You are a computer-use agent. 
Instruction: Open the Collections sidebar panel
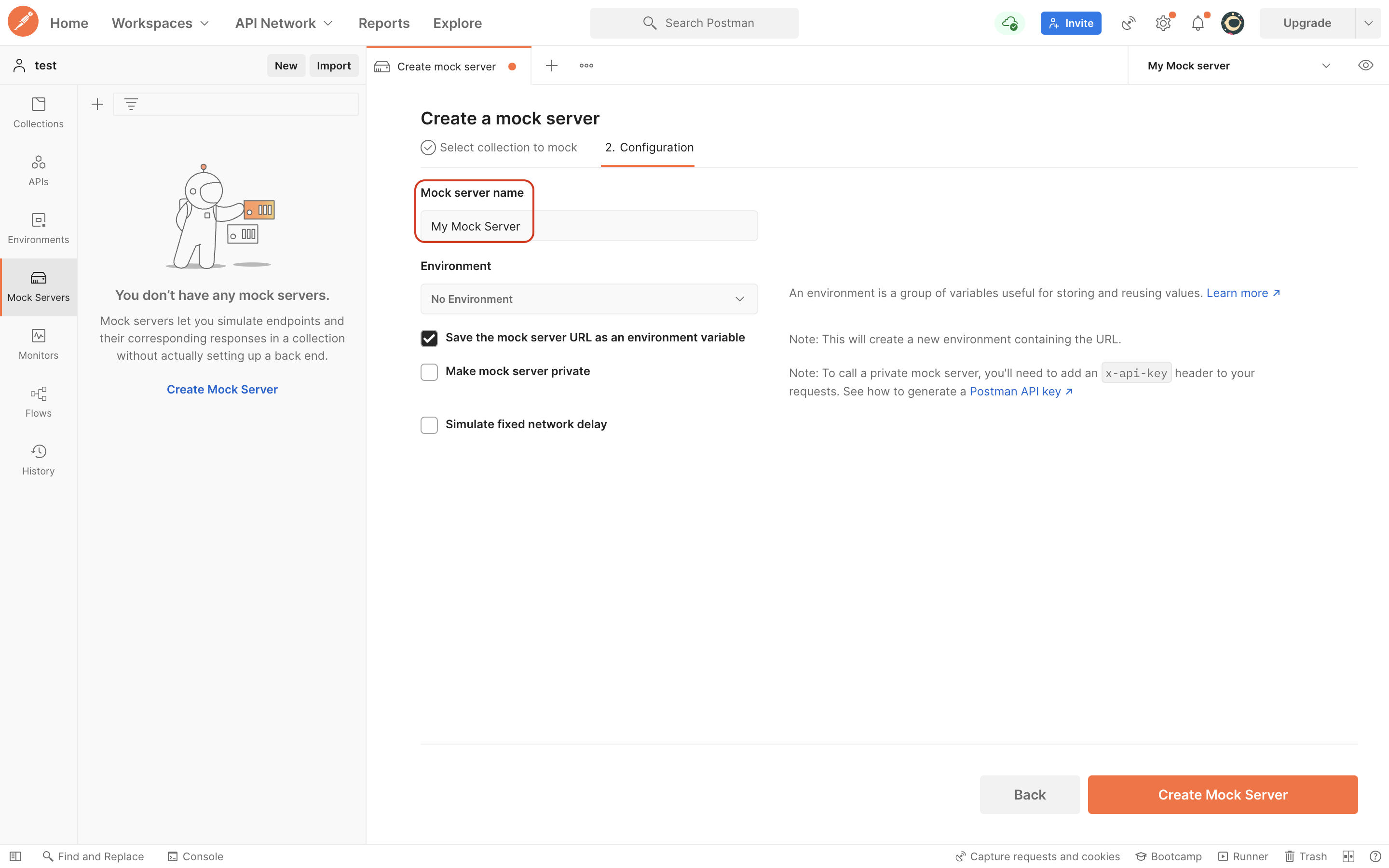click(x=39, y=112)
